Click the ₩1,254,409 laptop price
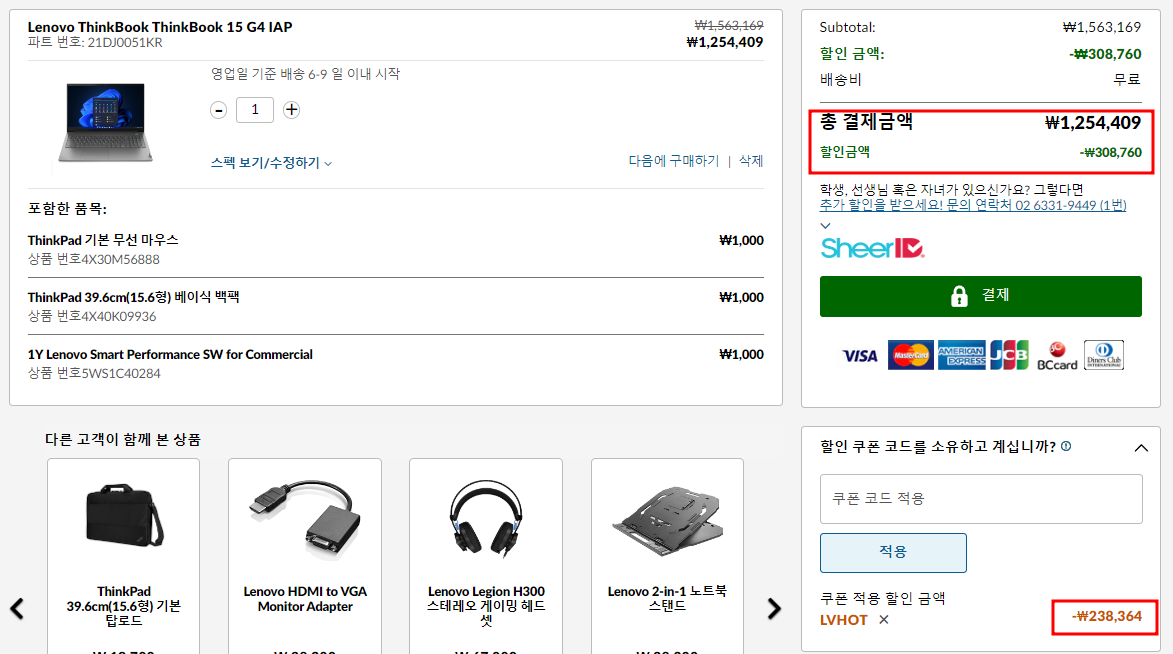The height and width of the screenshot is (654, 1173). click(725, 43)
